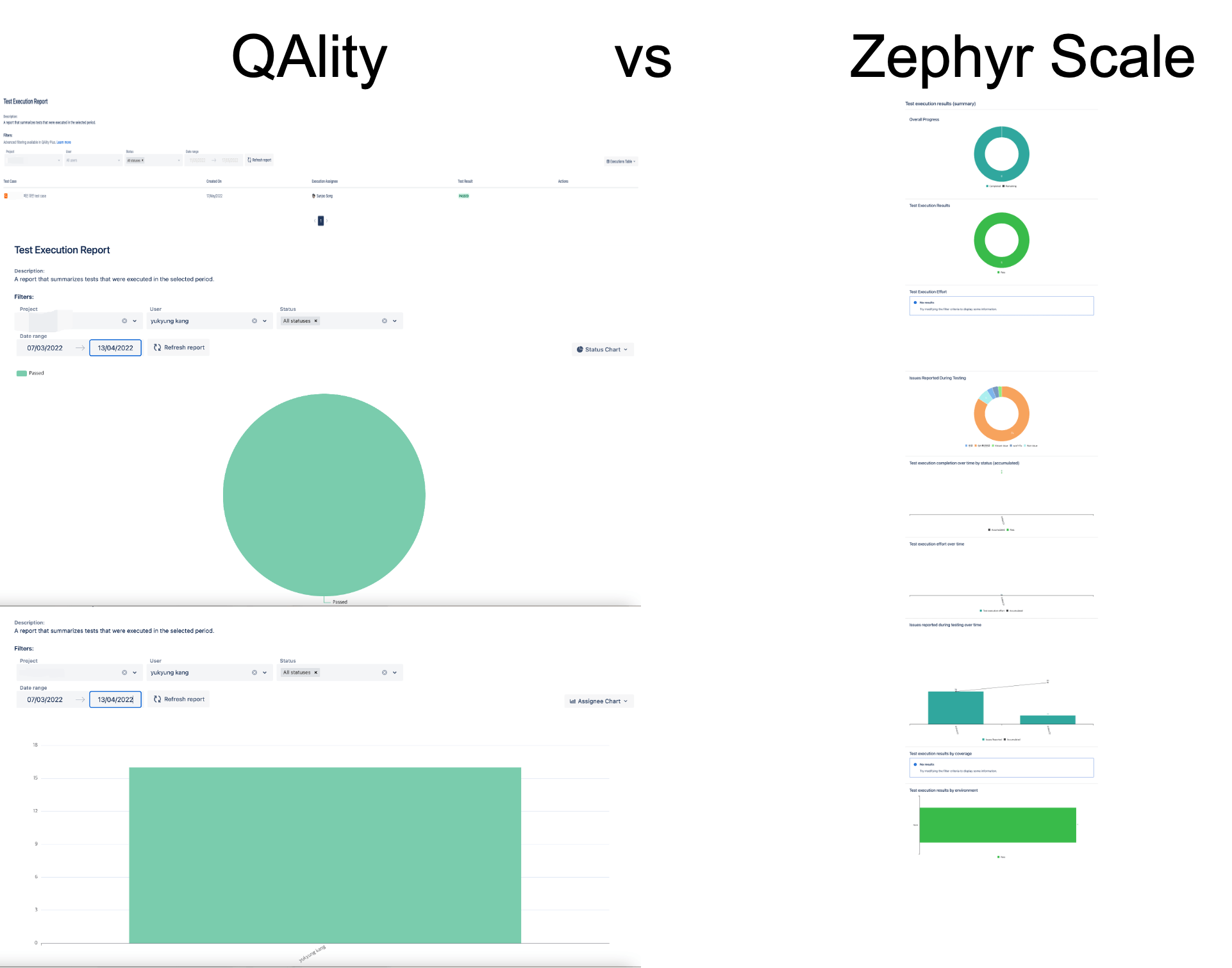Image resolution: width=1232 pixels, height=968 pixels.
Task: Click the 'Sanjac Song' assignee name
Action: coord(325,196)
